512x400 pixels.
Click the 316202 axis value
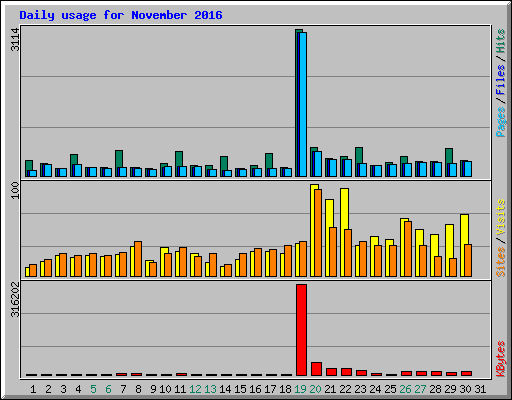click(15, 300)
